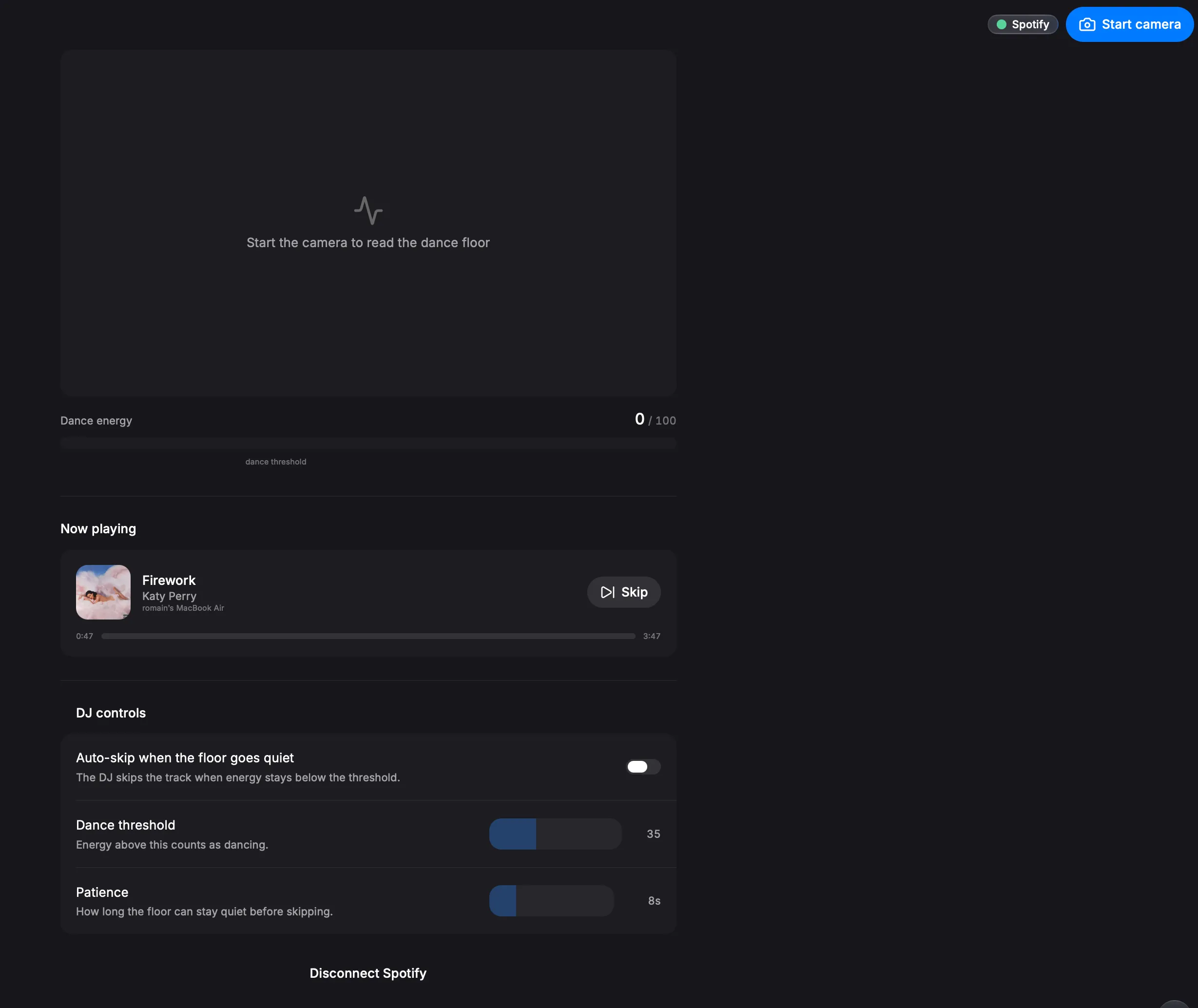Click the 0:47 elapsed time
This screenshot has height=1008, width=1198.
pyautogui.click(x=84, y=636)
